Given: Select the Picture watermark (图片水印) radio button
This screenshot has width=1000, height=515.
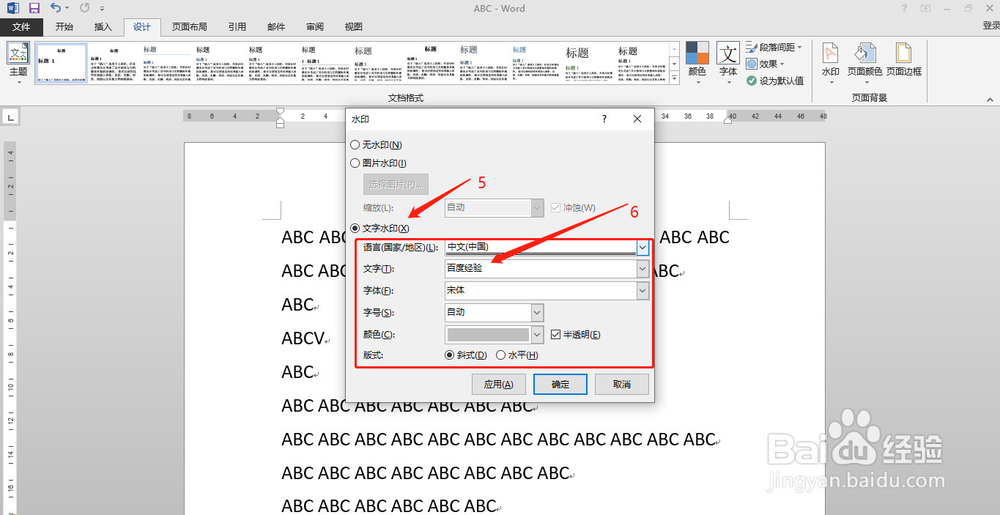Looking at the screenshot, I should 355,163.
